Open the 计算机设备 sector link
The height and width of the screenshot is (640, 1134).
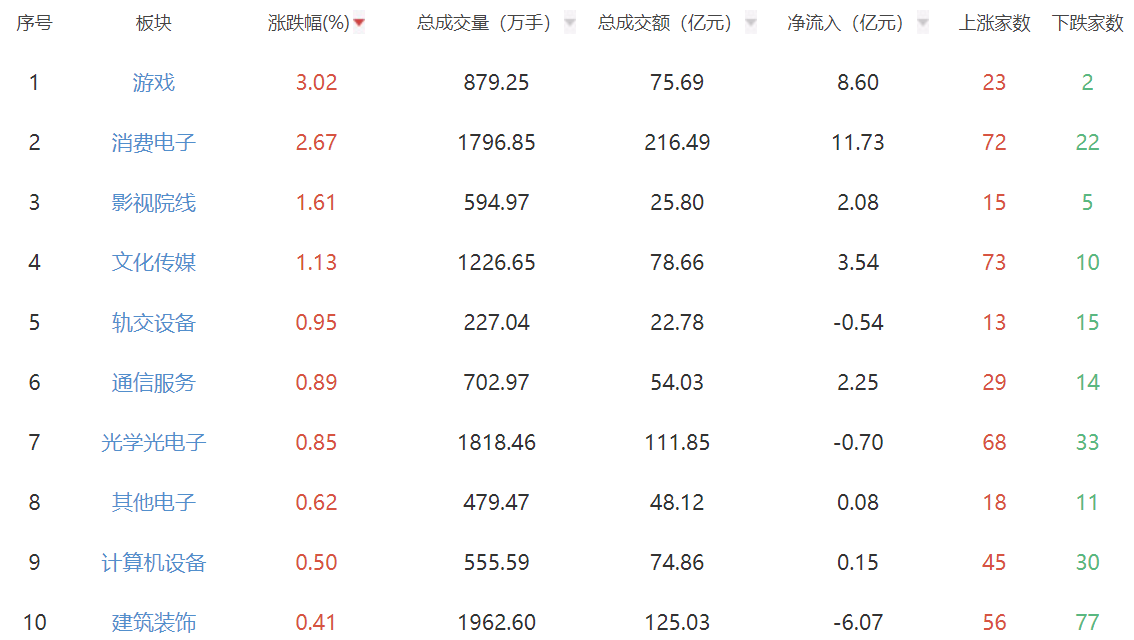154,563
